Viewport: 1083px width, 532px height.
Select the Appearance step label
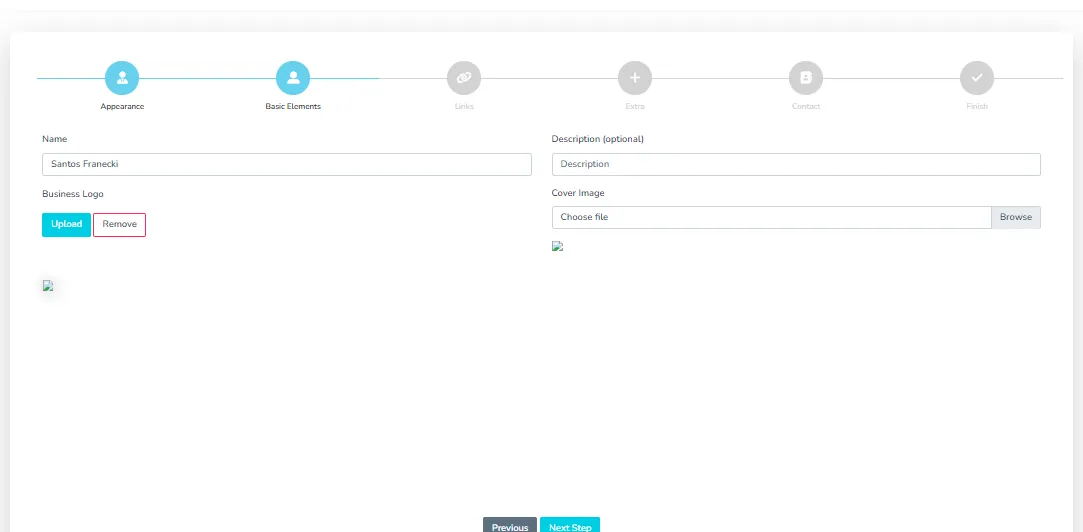coord(122,106)
